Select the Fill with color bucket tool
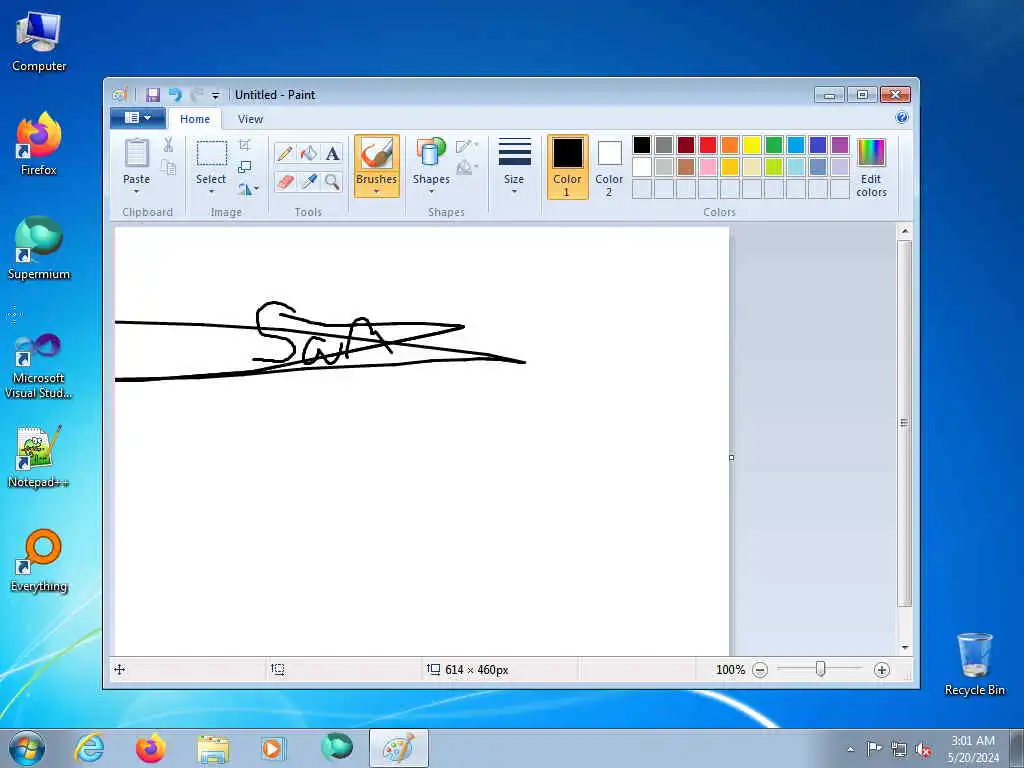 [309, 153]
